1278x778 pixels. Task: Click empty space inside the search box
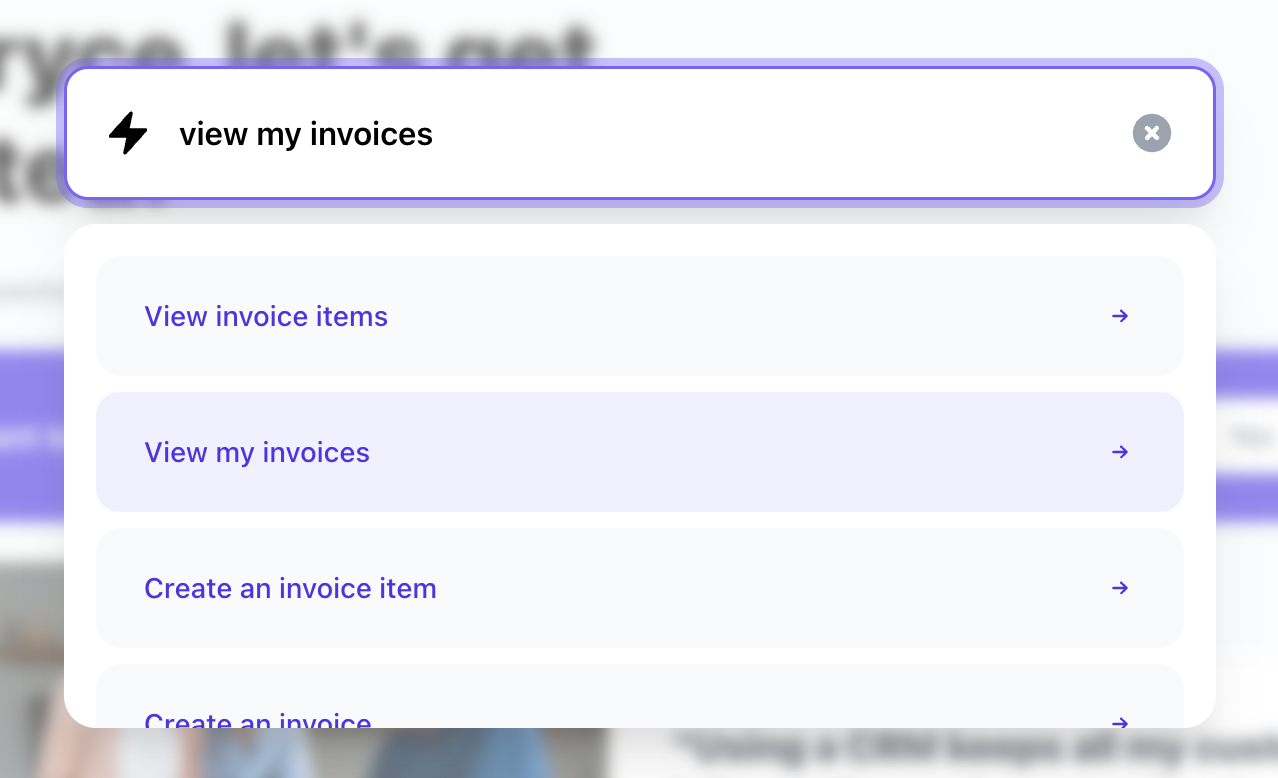780,134
